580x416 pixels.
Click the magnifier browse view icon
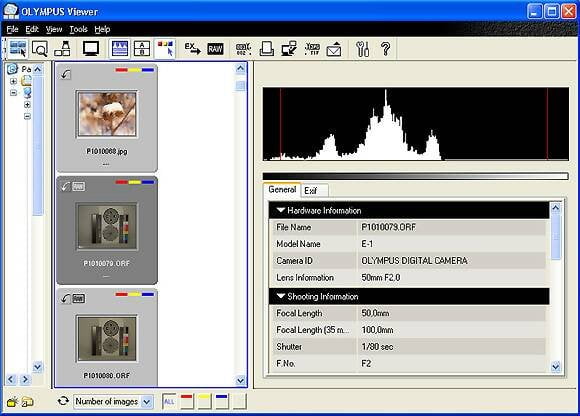tap(40, 49)
